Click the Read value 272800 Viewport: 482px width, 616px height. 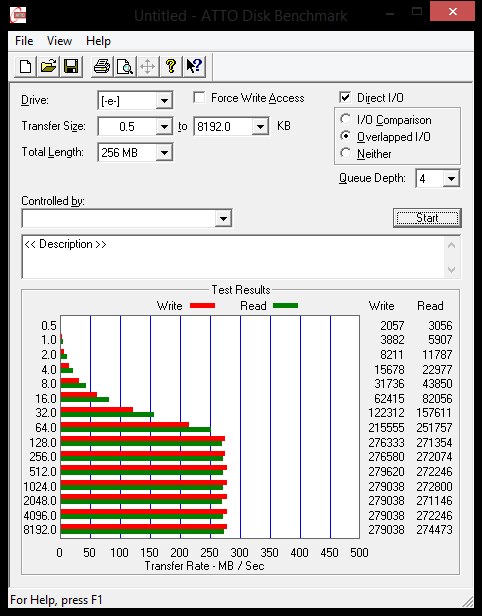[x=434, y=487]
